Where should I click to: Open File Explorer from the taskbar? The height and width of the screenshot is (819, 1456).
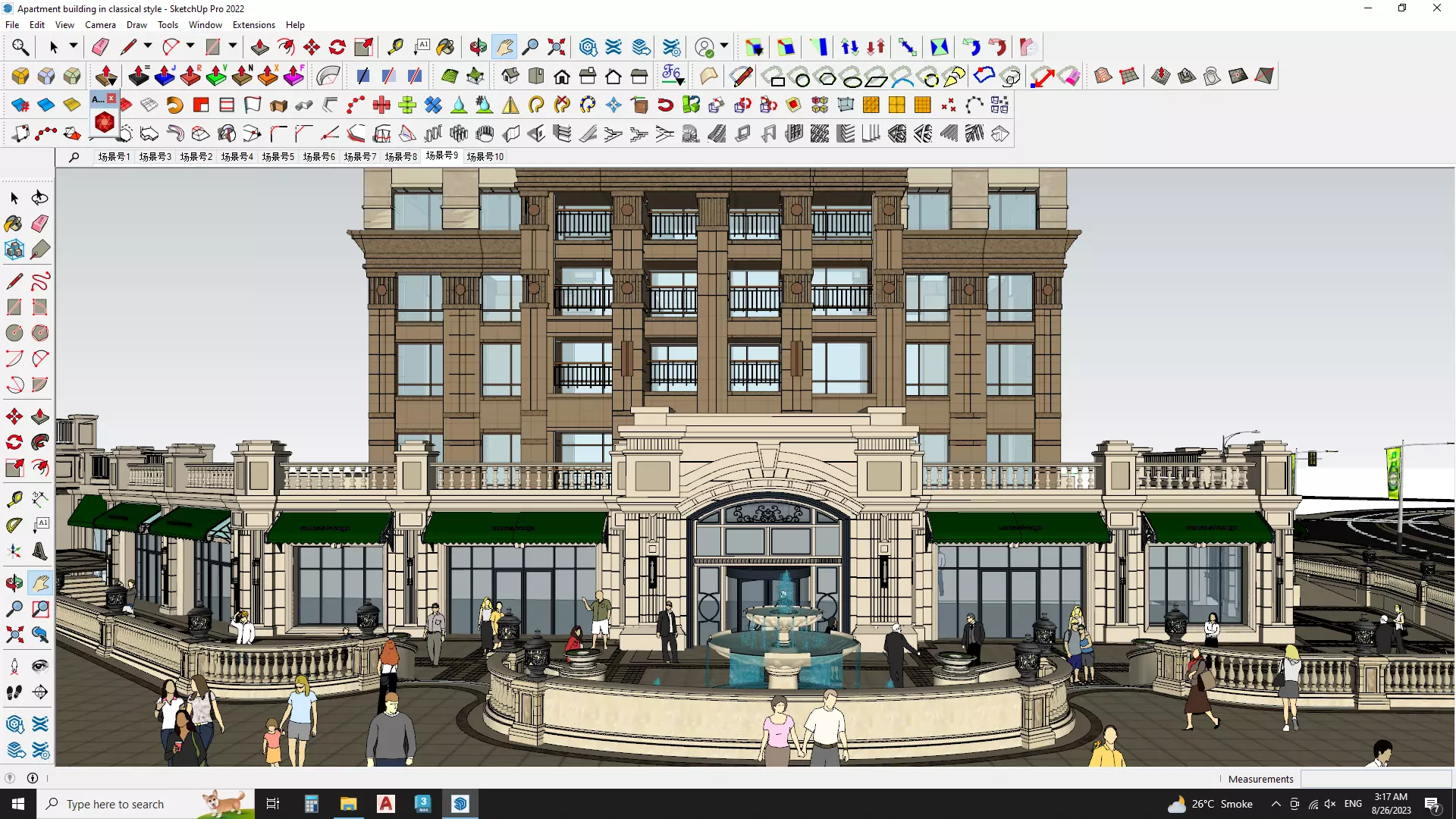348,804
